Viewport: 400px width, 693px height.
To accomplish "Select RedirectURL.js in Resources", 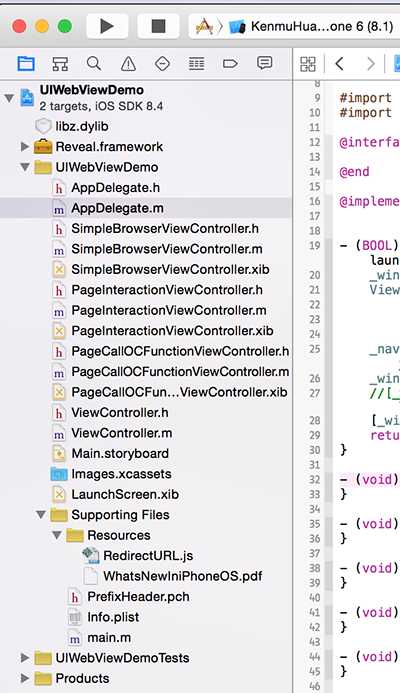I will [148, 556].
